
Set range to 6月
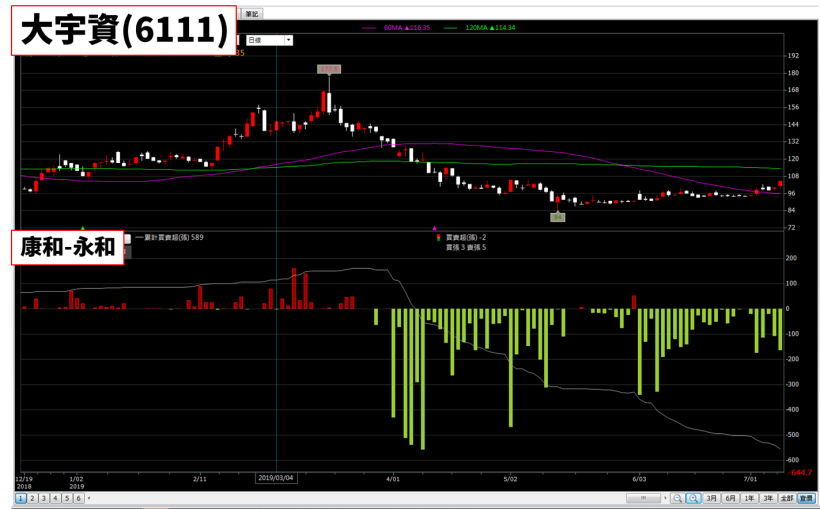(x=731, y=498)
